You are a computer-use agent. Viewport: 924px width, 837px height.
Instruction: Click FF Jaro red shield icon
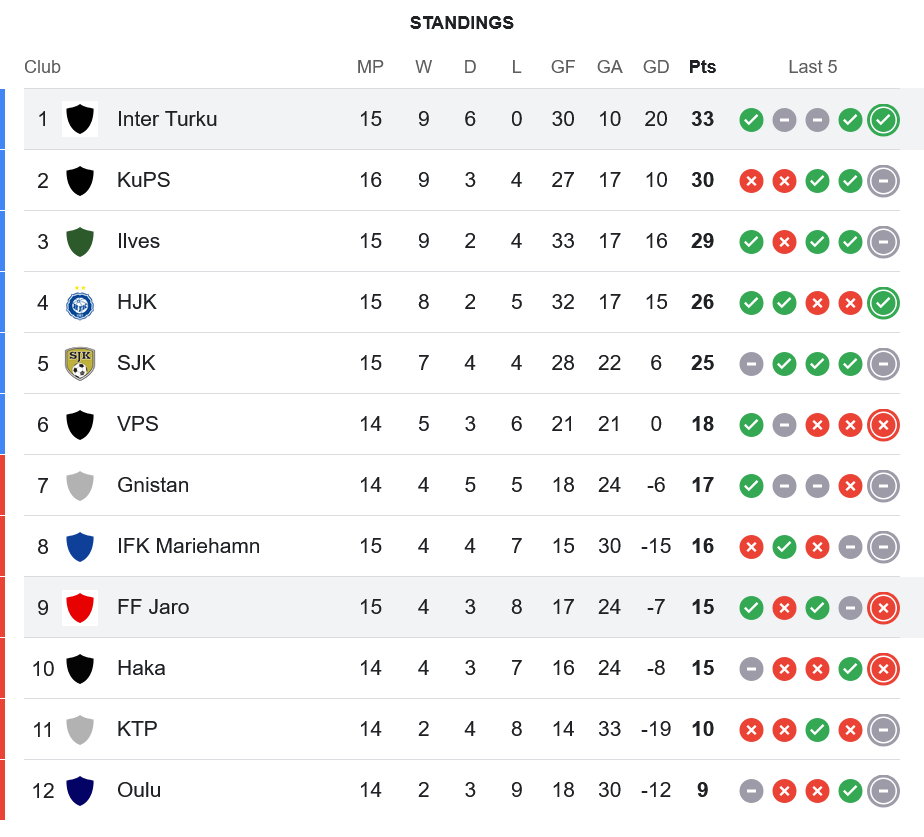pyautogui.click(x=80, y=607)
